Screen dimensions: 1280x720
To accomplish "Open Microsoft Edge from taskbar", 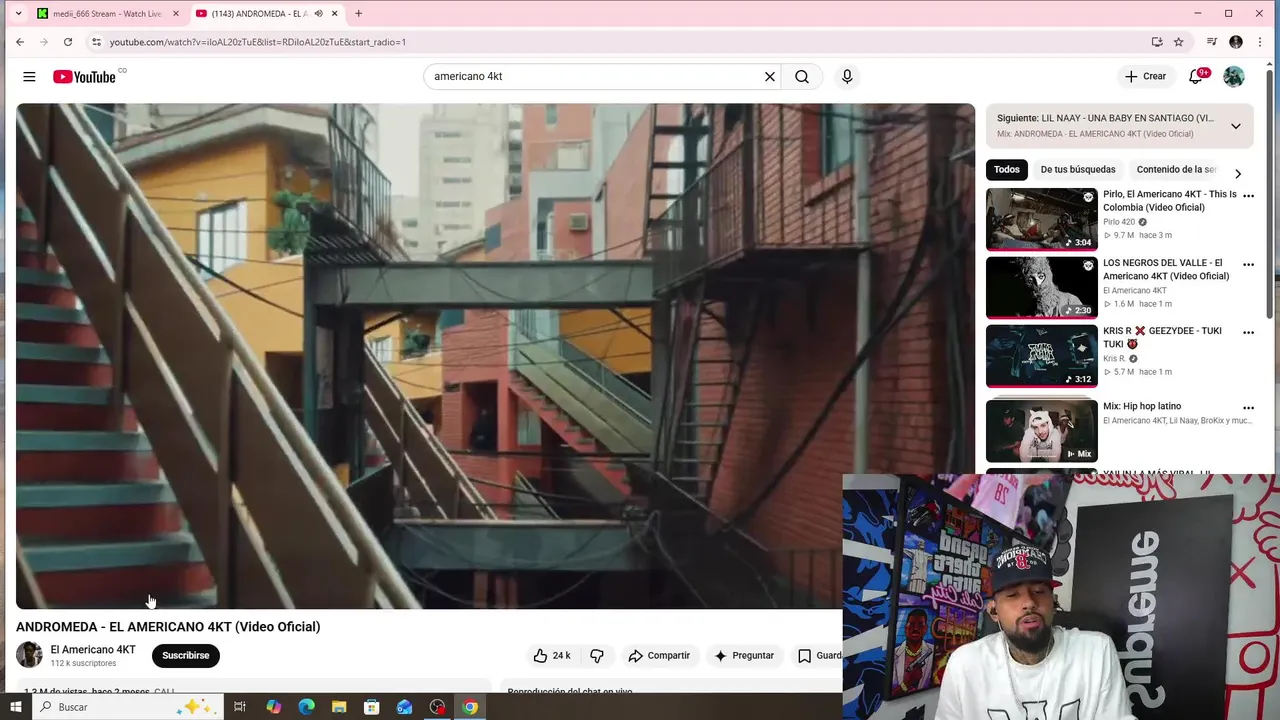I will [x=307, y=707].
